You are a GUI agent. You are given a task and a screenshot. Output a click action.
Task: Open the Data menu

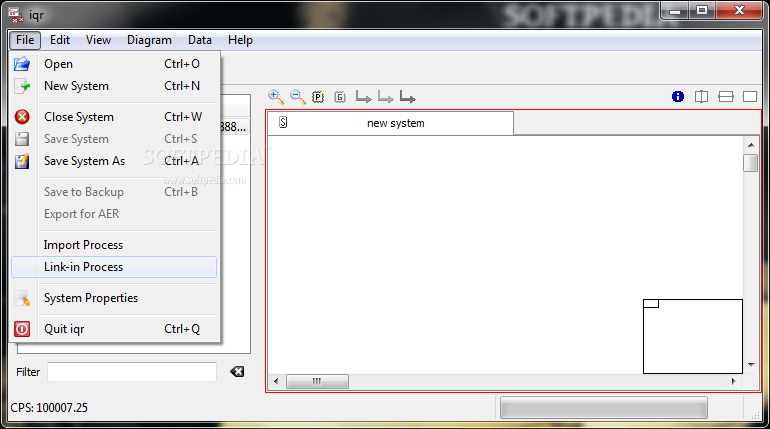point(200,40)
